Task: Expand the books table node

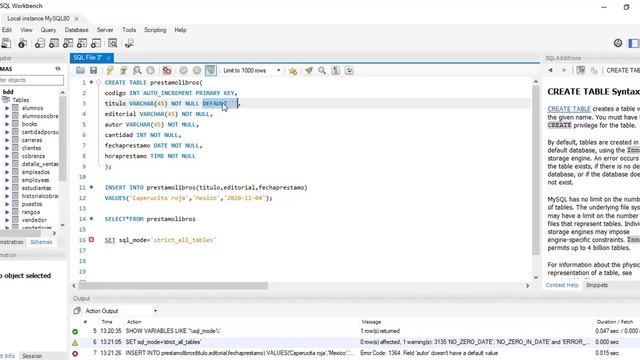Action: [x=7, y=124]
